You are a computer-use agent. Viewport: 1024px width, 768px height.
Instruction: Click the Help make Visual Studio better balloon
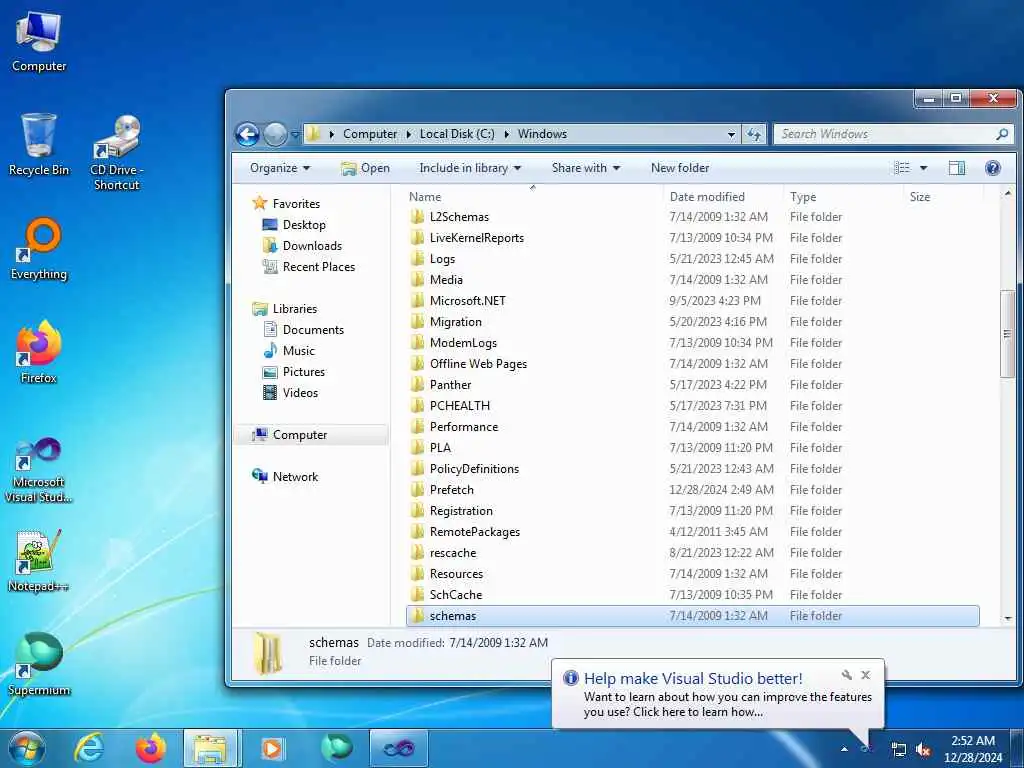[x=718, y=694]
